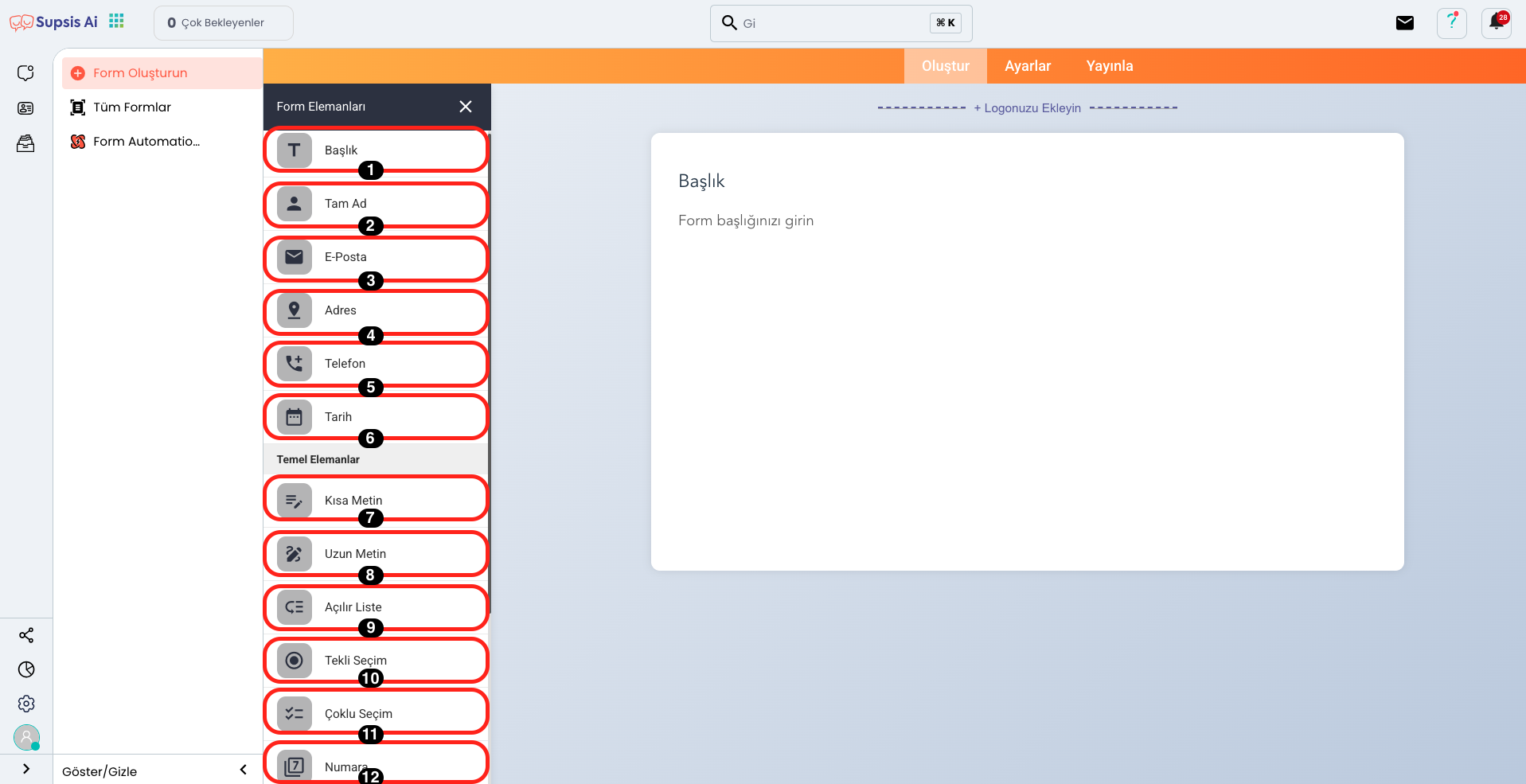Viewport: 1526px width, 784px height.
Task: Click the Supsis Ai logo
Action: [x=53, y=22]
